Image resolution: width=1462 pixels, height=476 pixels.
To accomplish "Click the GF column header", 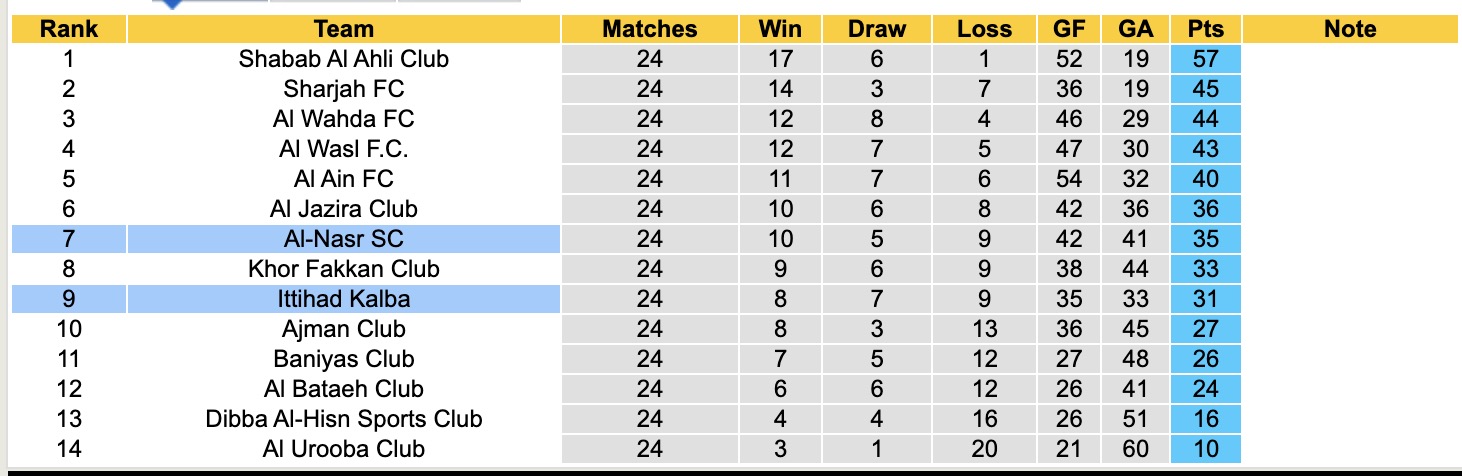I will point(1069,29).
